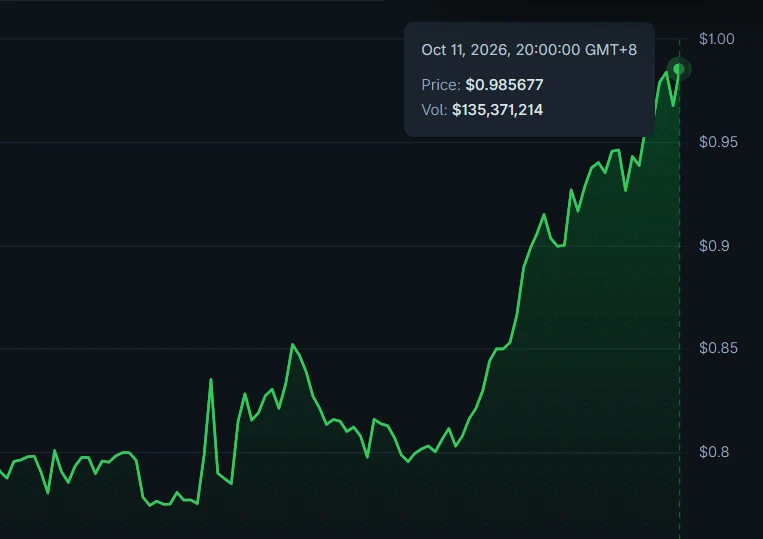Viewport: 763px width, 539px height.
Task: Click the tooltip price value $0.985677
Action: tap(504, 85)
